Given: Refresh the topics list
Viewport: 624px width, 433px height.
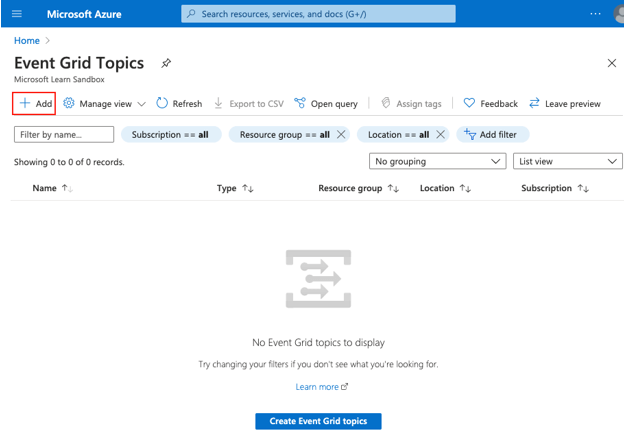Looking at the screenshot, I should tap(179, 104).
